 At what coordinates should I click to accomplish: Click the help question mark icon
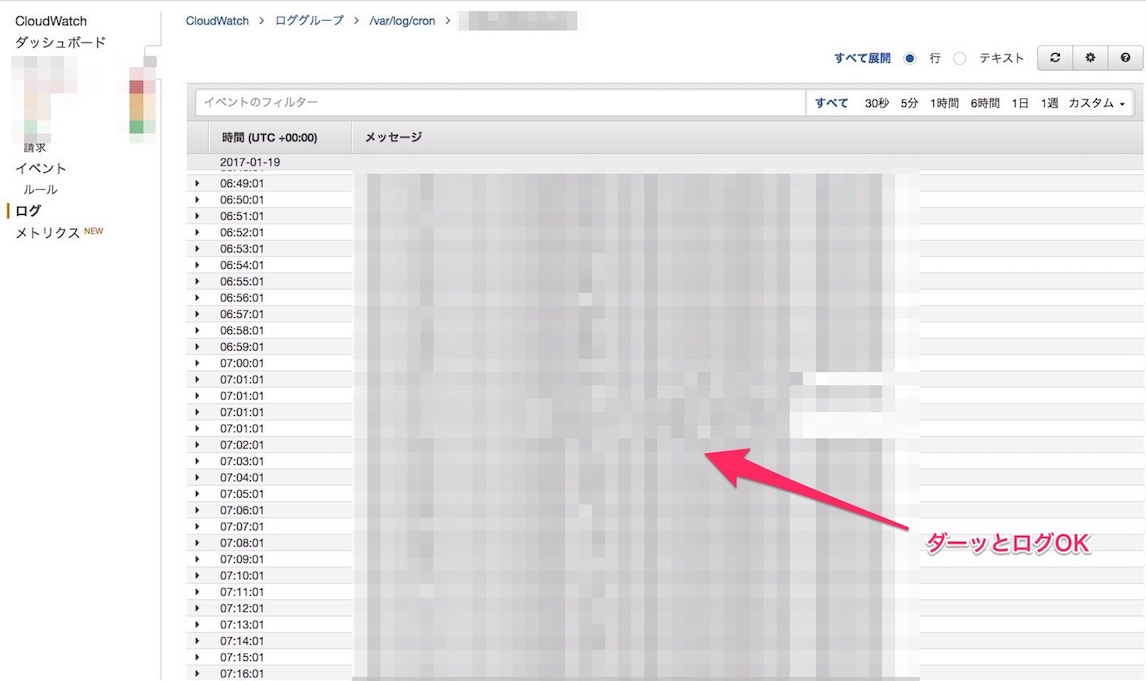point(1125,58)
